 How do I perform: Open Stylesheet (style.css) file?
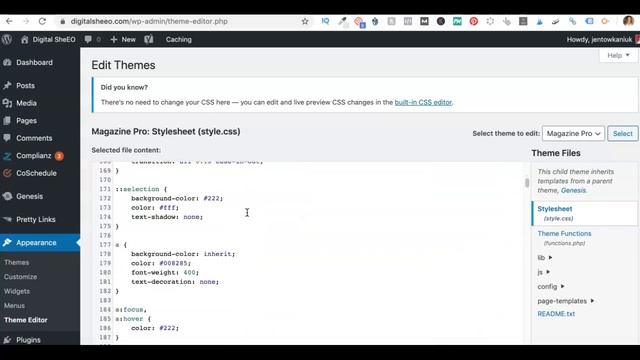pos(555,213)
